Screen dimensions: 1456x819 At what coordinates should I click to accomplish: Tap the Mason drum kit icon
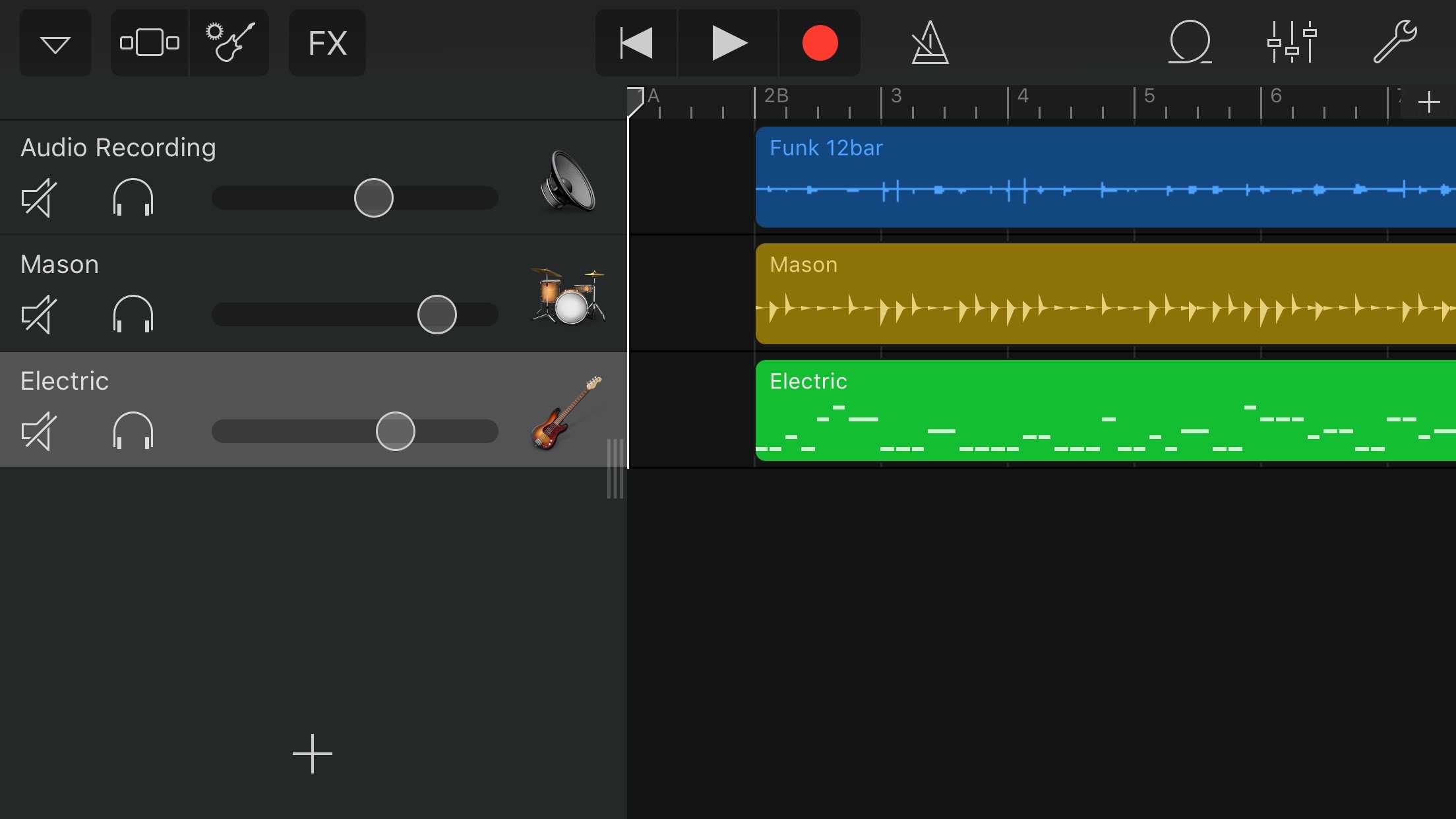(x=568, y=295)
